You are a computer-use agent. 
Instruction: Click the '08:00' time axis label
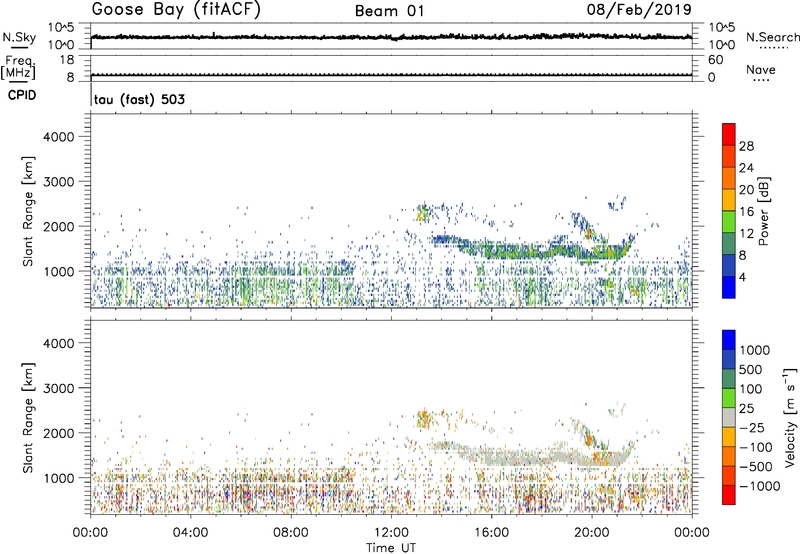coord(291,533)
